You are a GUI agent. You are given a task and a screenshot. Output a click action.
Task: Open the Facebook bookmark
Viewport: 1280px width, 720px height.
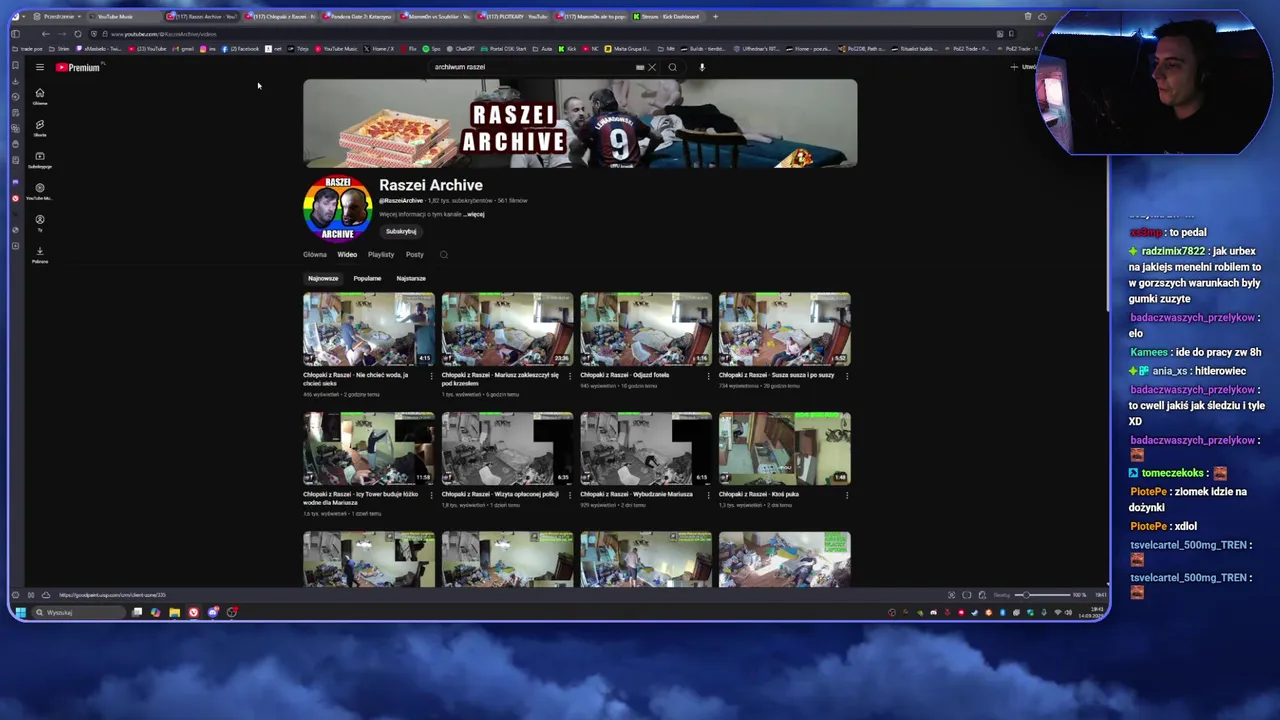[x=241, y=48]
